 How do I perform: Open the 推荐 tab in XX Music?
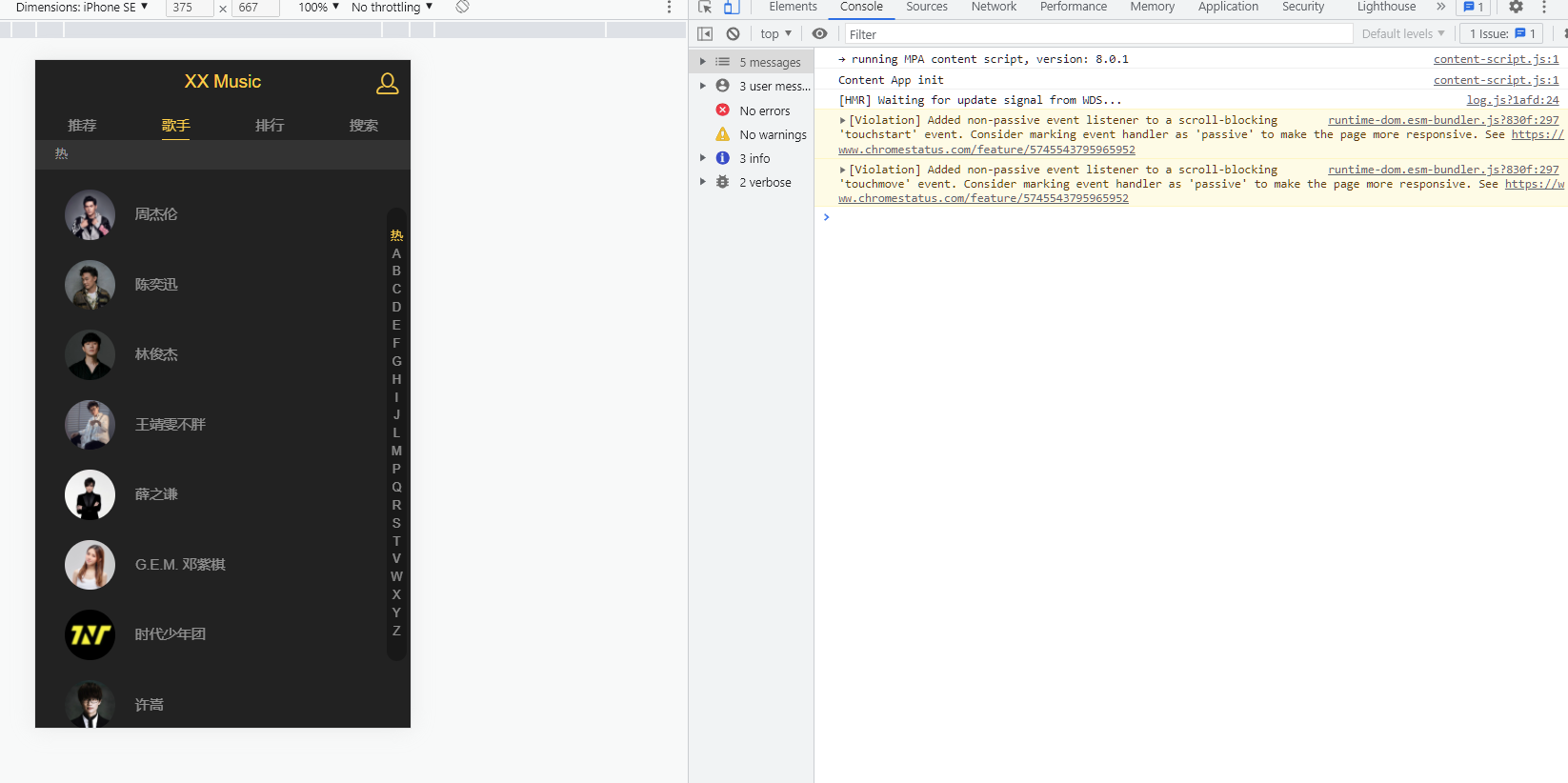[82, 125]
